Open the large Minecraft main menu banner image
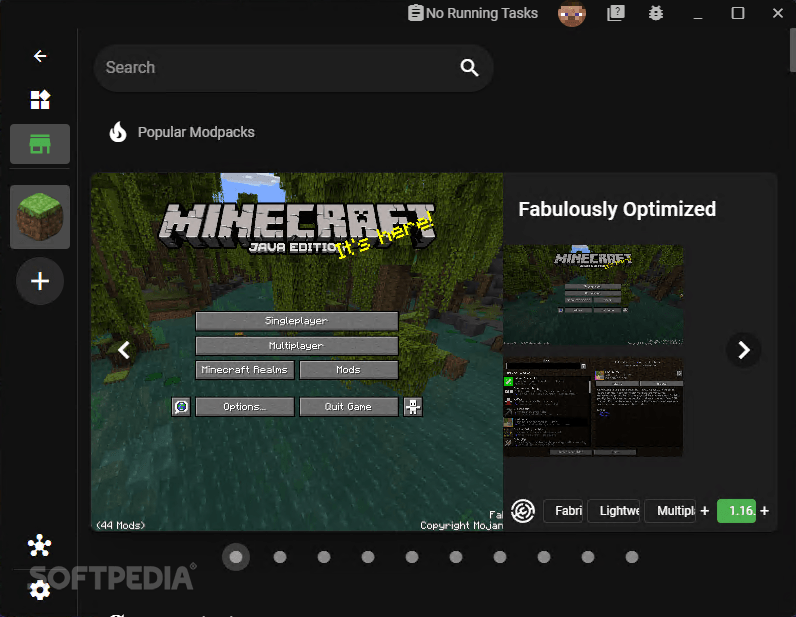 (297, 352)
